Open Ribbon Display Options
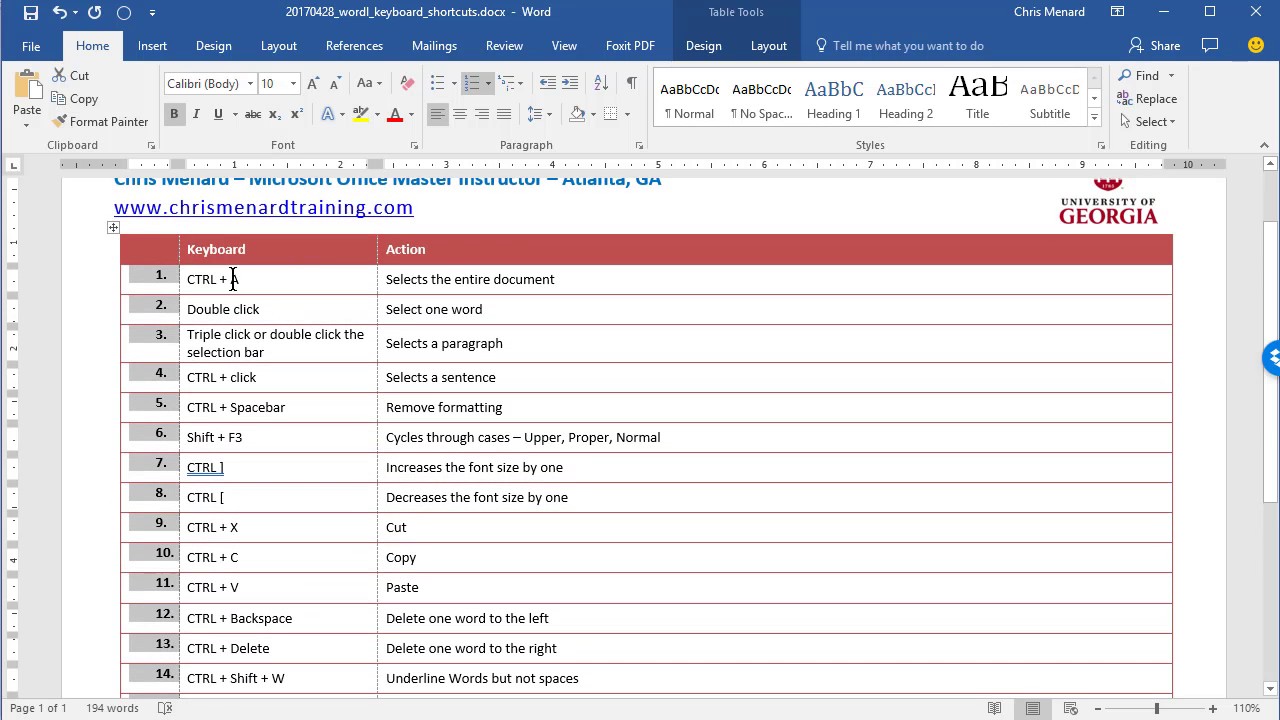This screenshot has height=720, width=1280. click(1118, 12)
